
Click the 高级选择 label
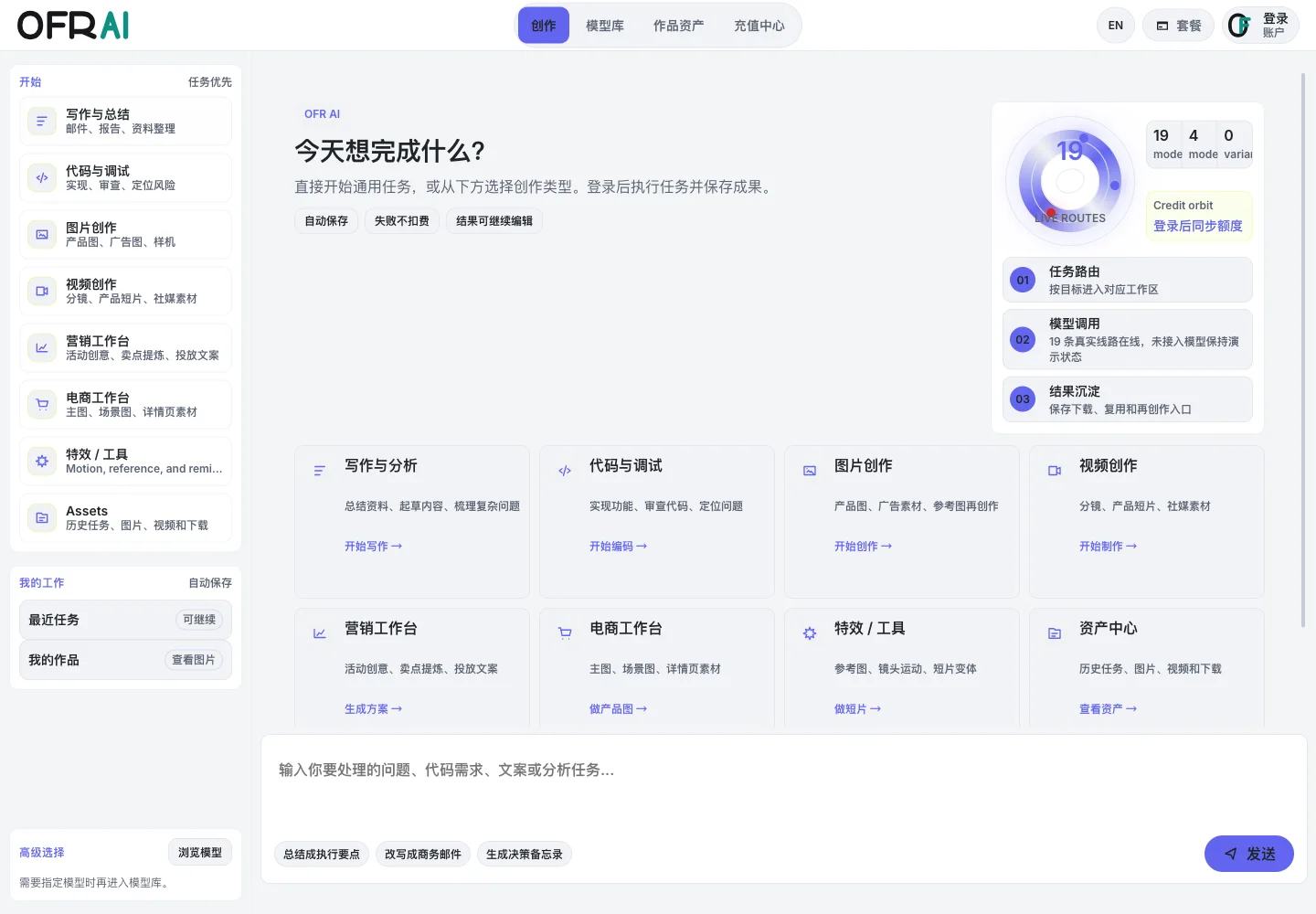42,852
